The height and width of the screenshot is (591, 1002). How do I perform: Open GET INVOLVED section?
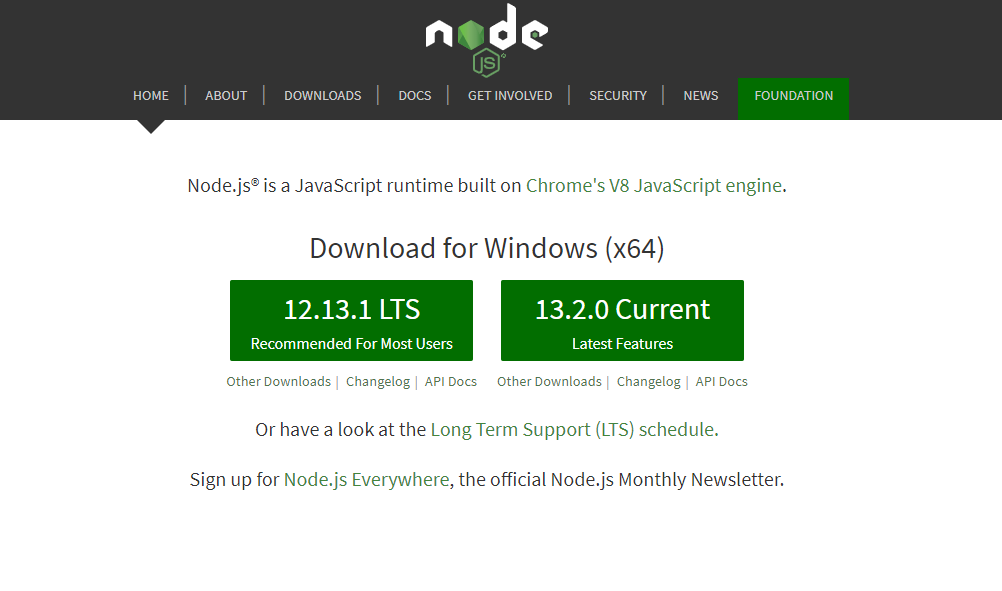click(510, 96)
